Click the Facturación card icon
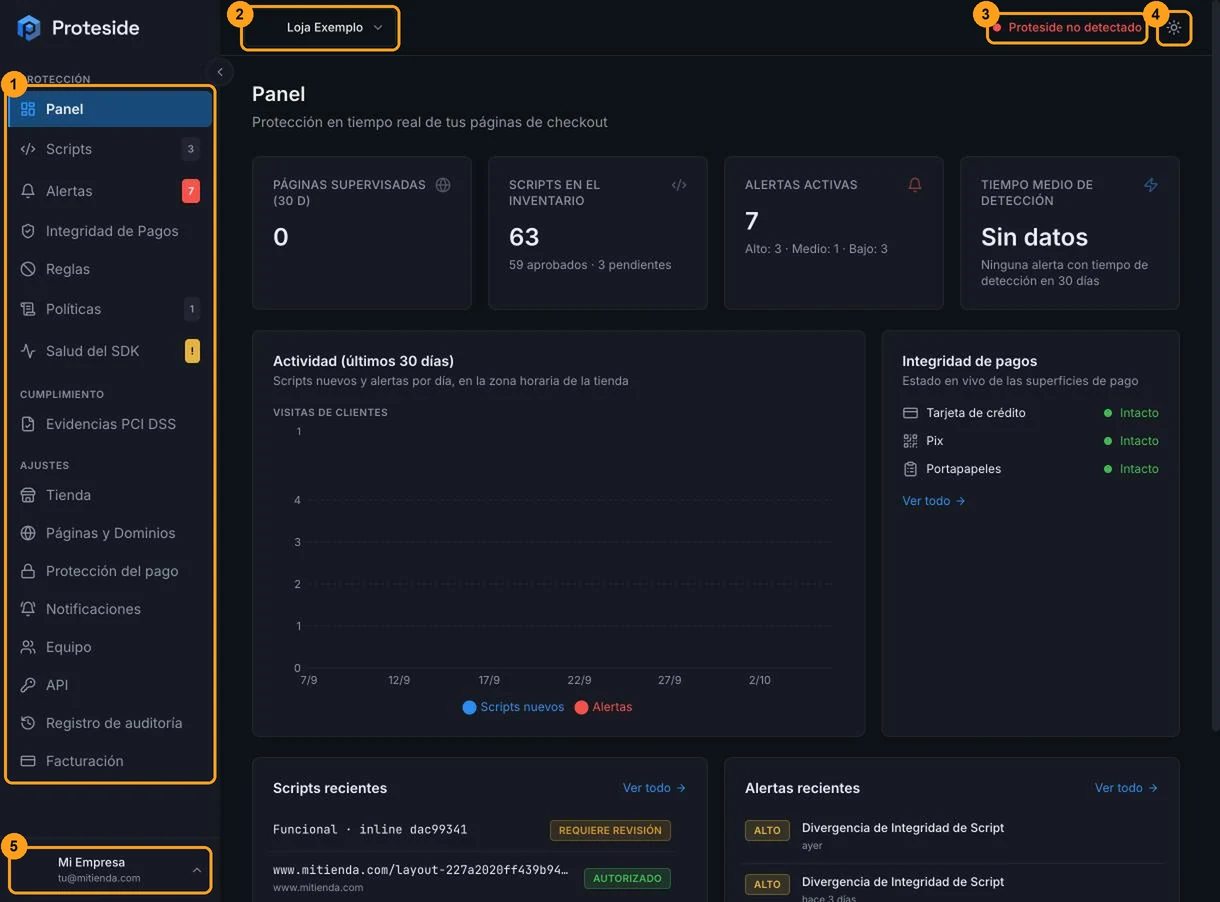The height and width of the screenshot is (902, 1220). click(x=28, y=761)
